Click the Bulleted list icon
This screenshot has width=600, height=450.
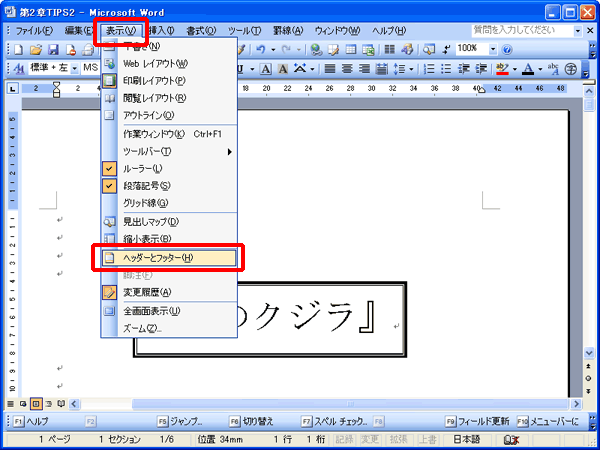(x=447, y=69)
